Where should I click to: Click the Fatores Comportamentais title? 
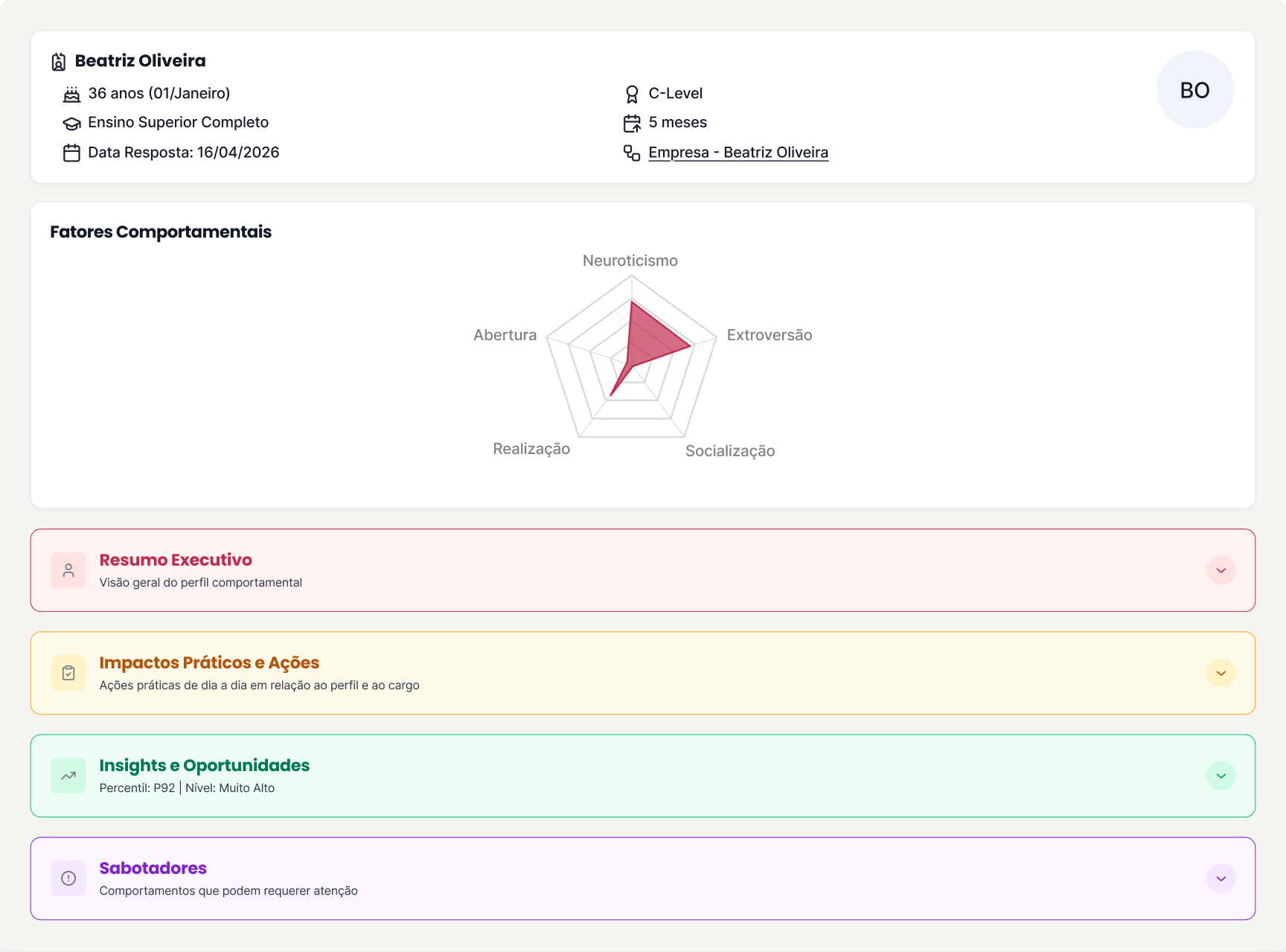[161, 232]
